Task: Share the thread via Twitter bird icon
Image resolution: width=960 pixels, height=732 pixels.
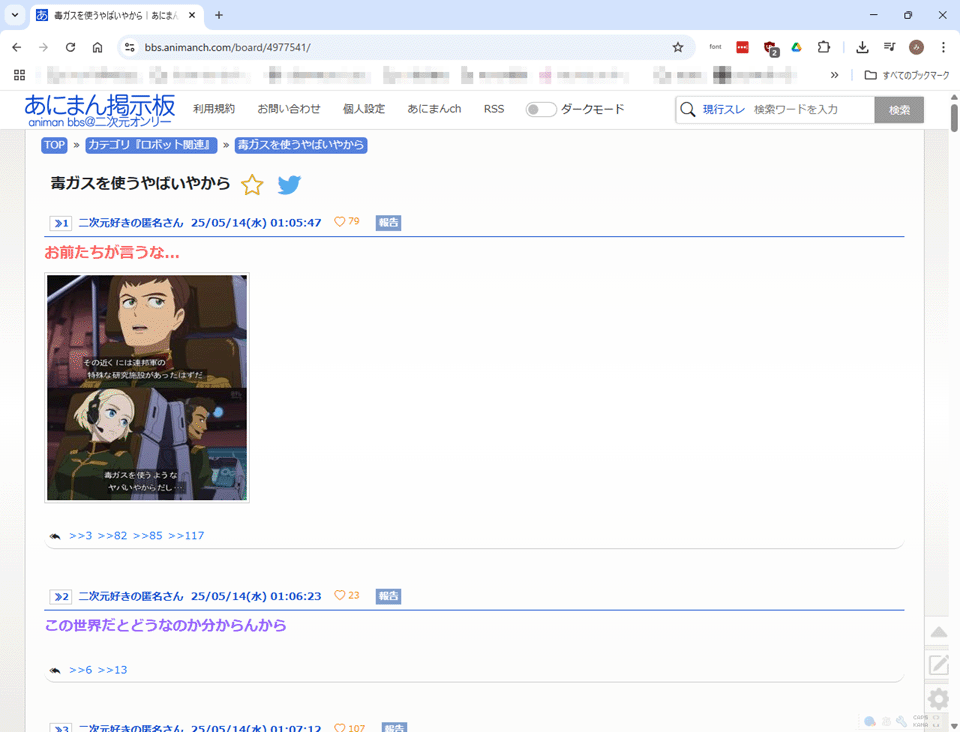Action: pyautogui.click(x=289, y=184)
